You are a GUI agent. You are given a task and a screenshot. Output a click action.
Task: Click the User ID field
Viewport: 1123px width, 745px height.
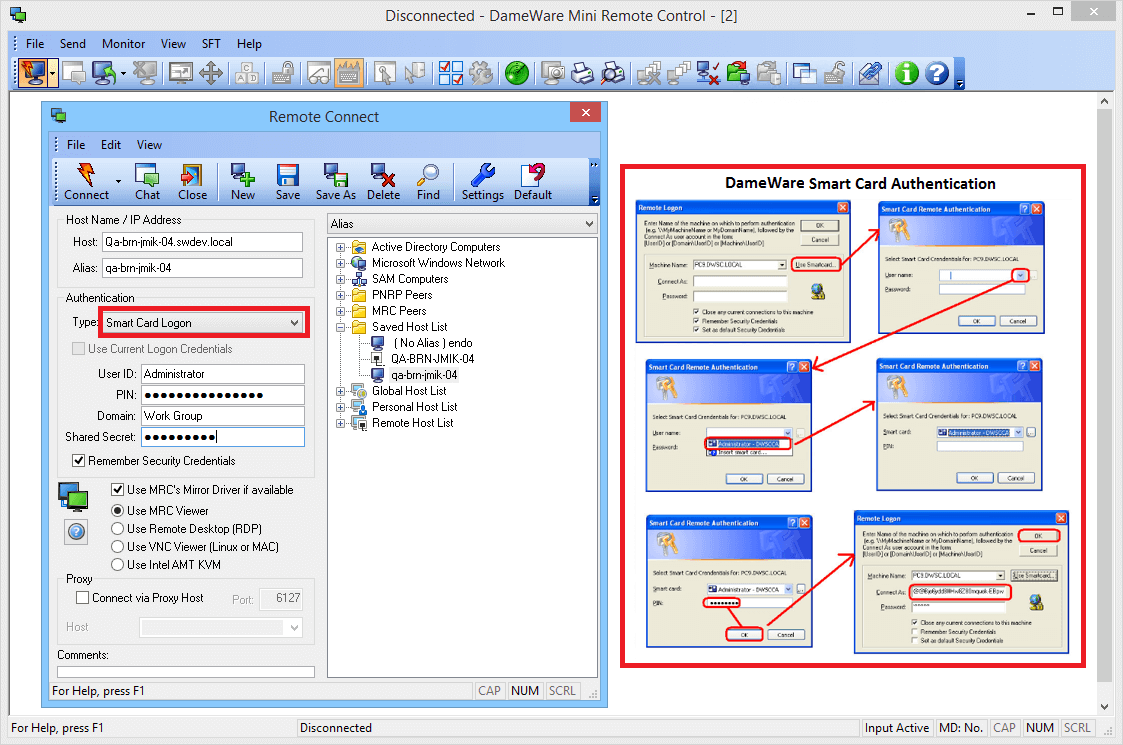pyautogui.click(x=222, y=374)
